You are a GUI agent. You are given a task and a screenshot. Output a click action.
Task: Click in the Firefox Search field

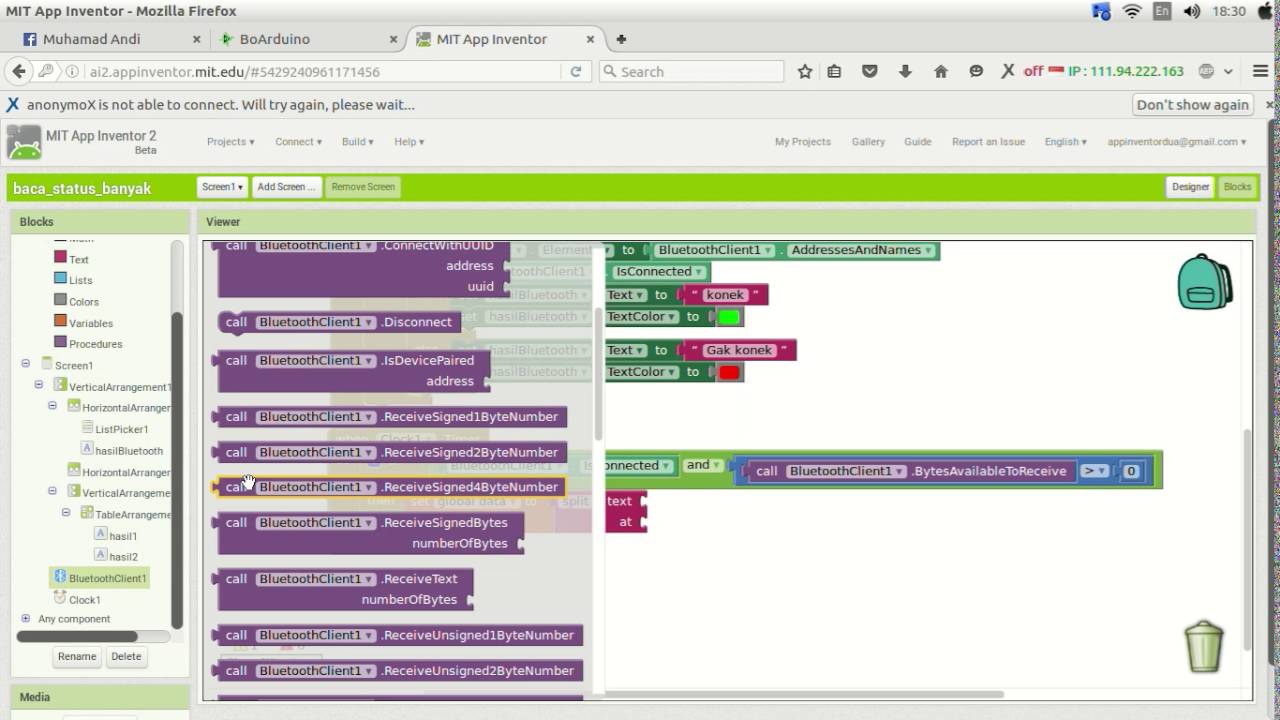pos(691,72)
